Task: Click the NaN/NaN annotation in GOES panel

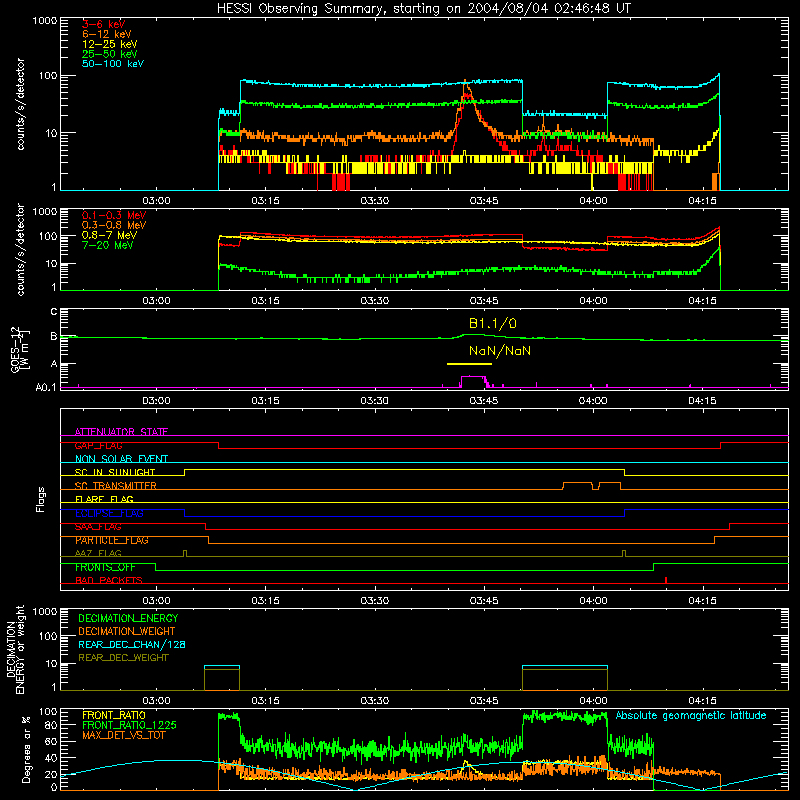Action: point(499,351)
